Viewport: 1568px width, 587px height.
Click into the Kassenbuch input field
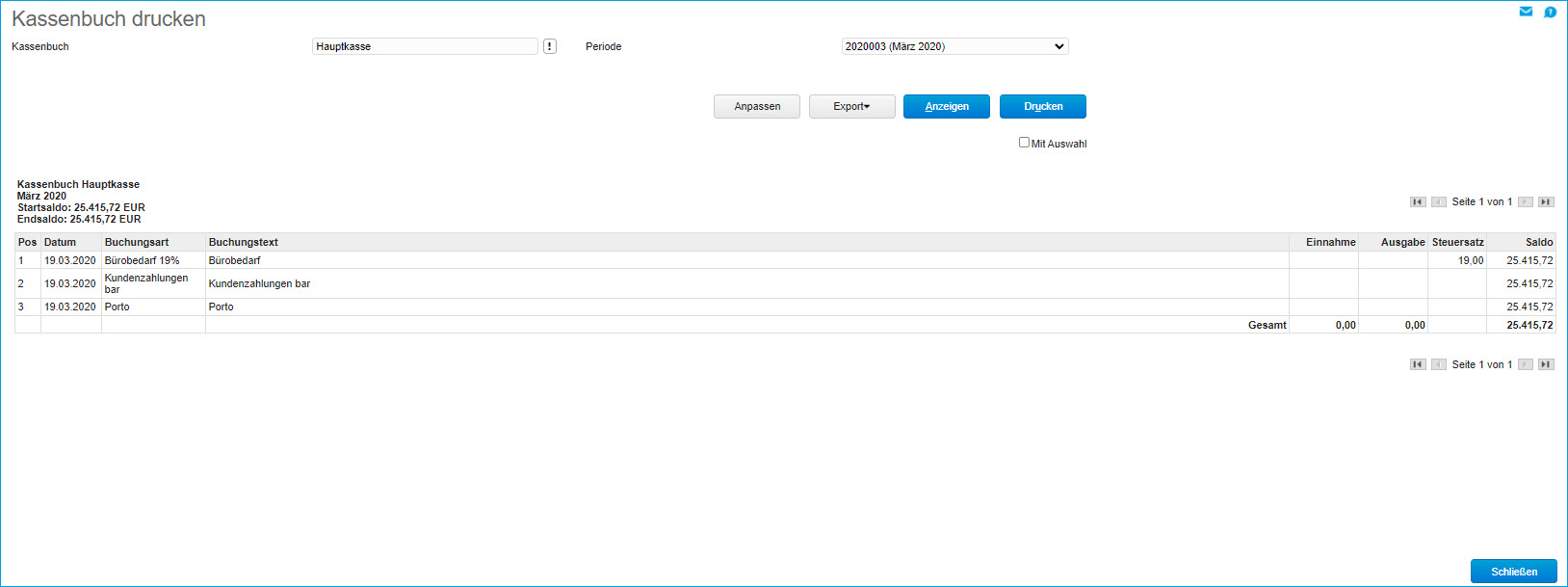point(425,46)
